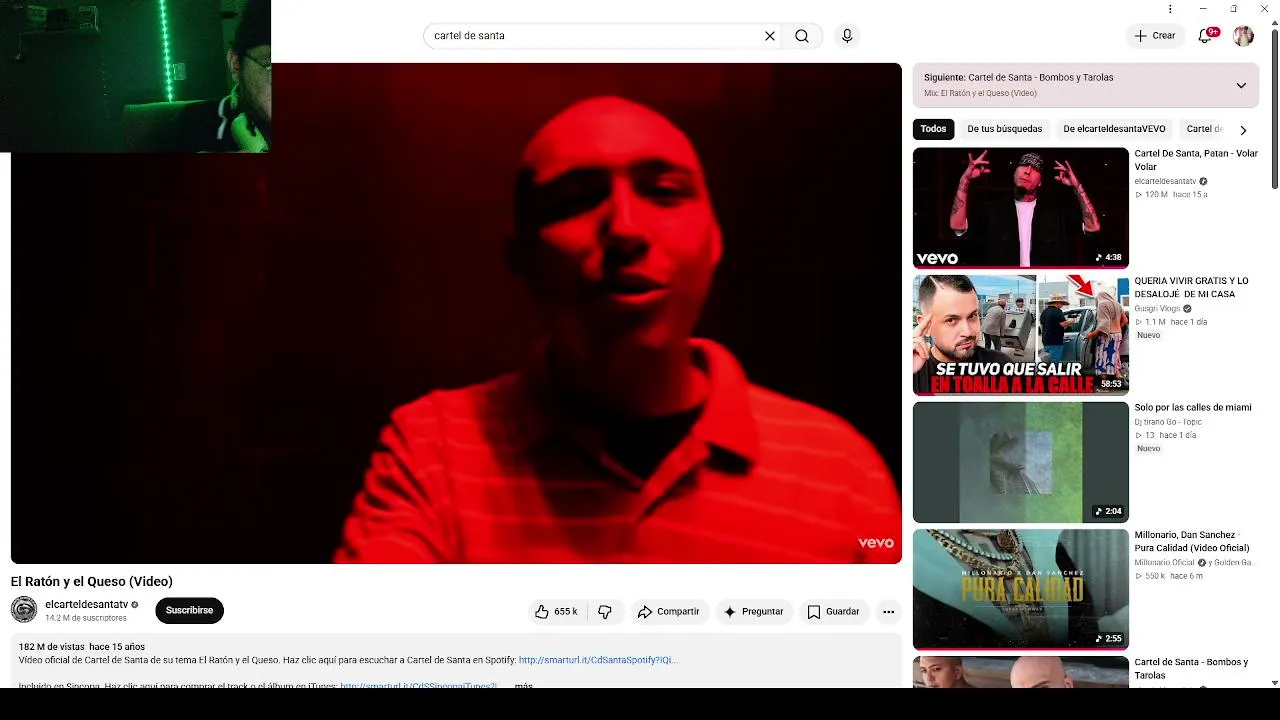This screenshot has width=1280, height=720.
Task: Select the Todos filter chip
Action: pyautogui.click(x=933, y=129)
